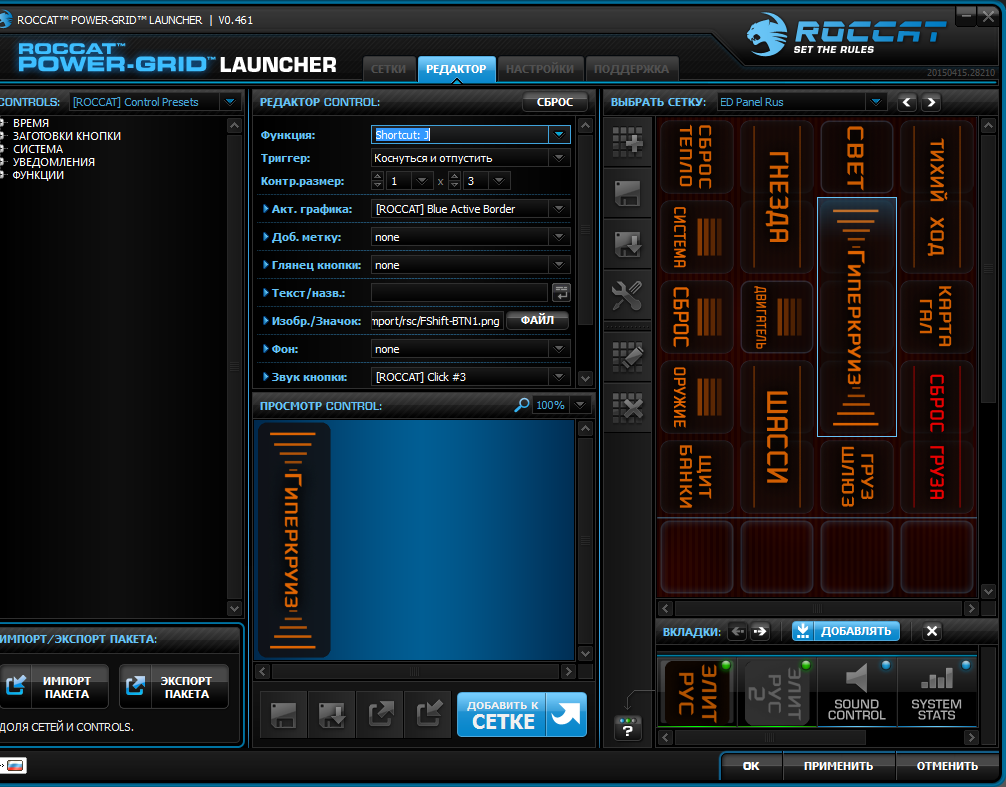The image size is (1006, 787).
Task: Select the red СБРОС ГРУЗА grid button
Action: pos(937,437)
